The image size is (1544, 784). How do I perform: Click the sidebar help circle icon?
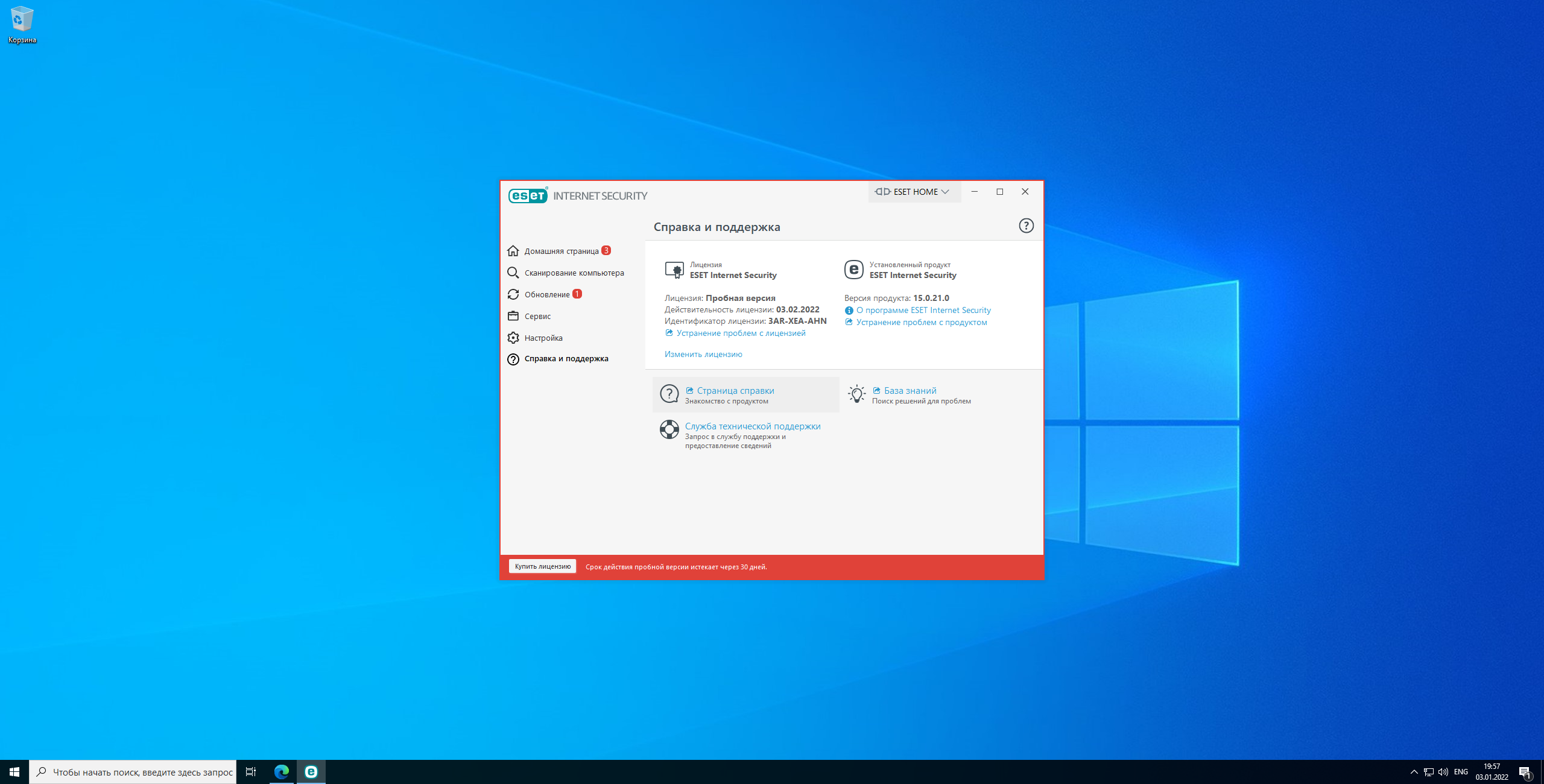pos(513,359)
